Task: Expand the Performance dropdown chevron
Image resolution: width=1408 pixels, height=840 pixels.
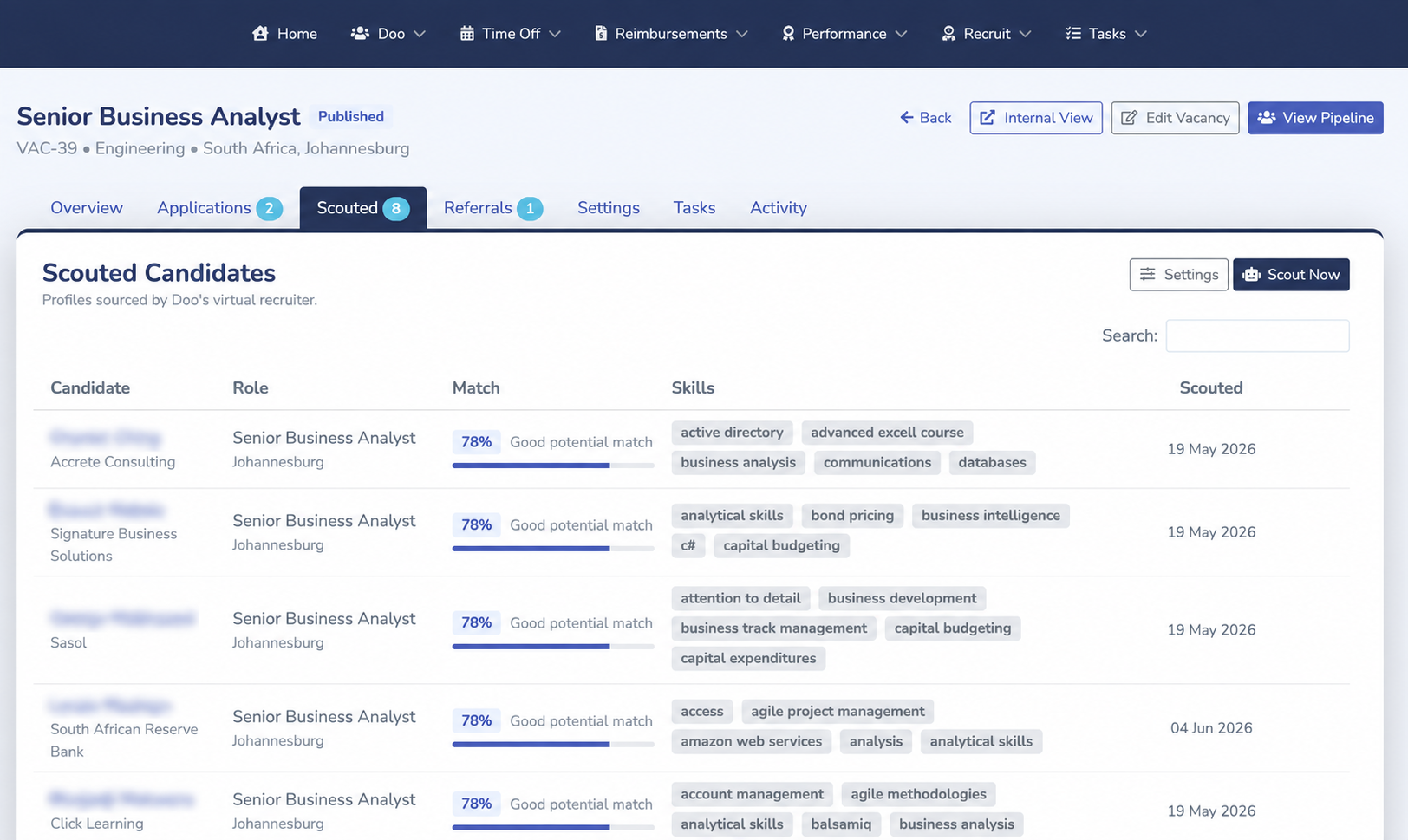Action: [902, 34]
